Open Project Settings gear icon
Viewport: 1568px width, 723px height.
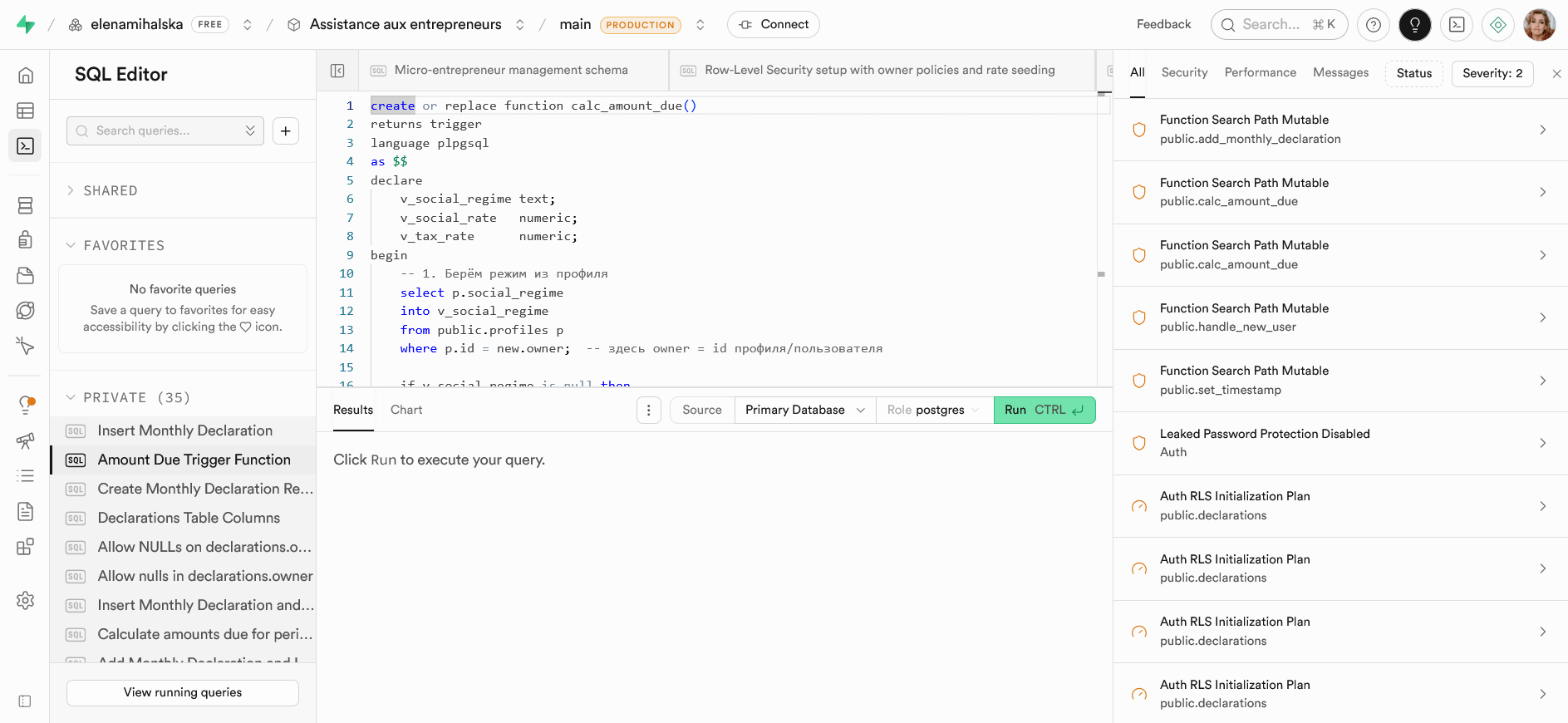coord(25,600)
